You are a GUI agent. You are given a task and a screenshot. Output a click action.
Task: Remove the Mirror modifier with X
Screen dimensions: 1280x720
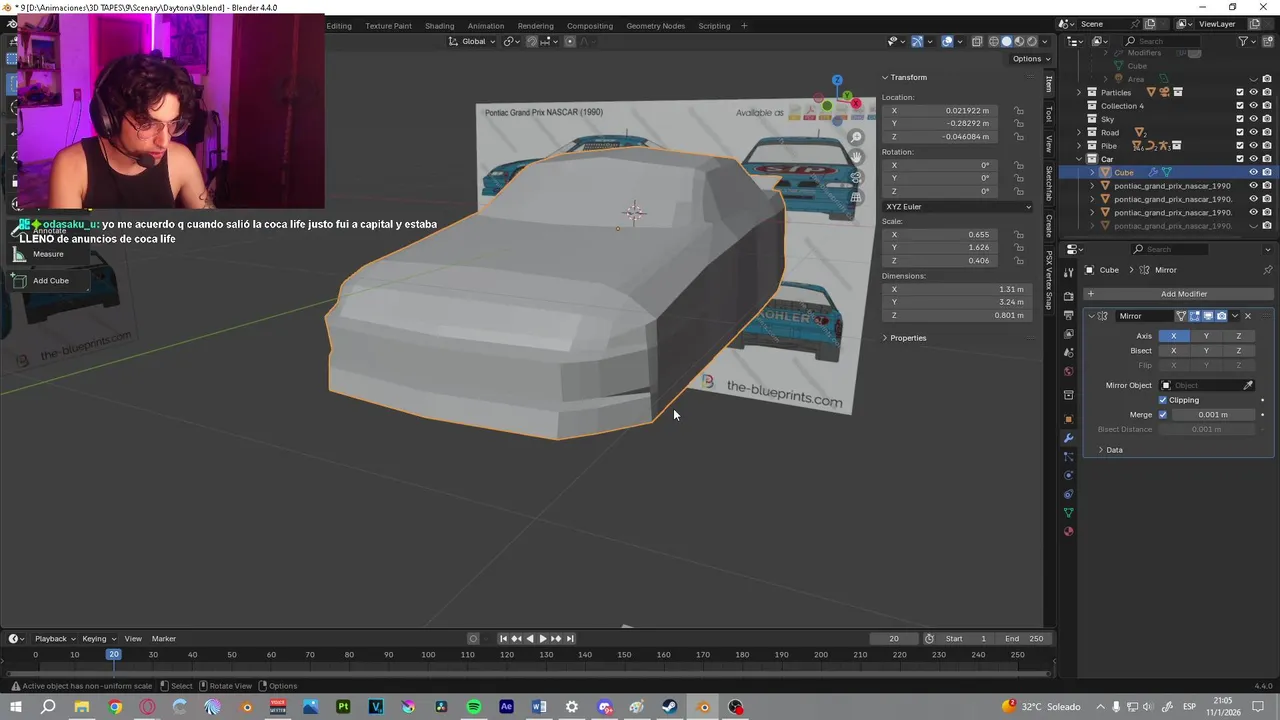[1248, 316]
